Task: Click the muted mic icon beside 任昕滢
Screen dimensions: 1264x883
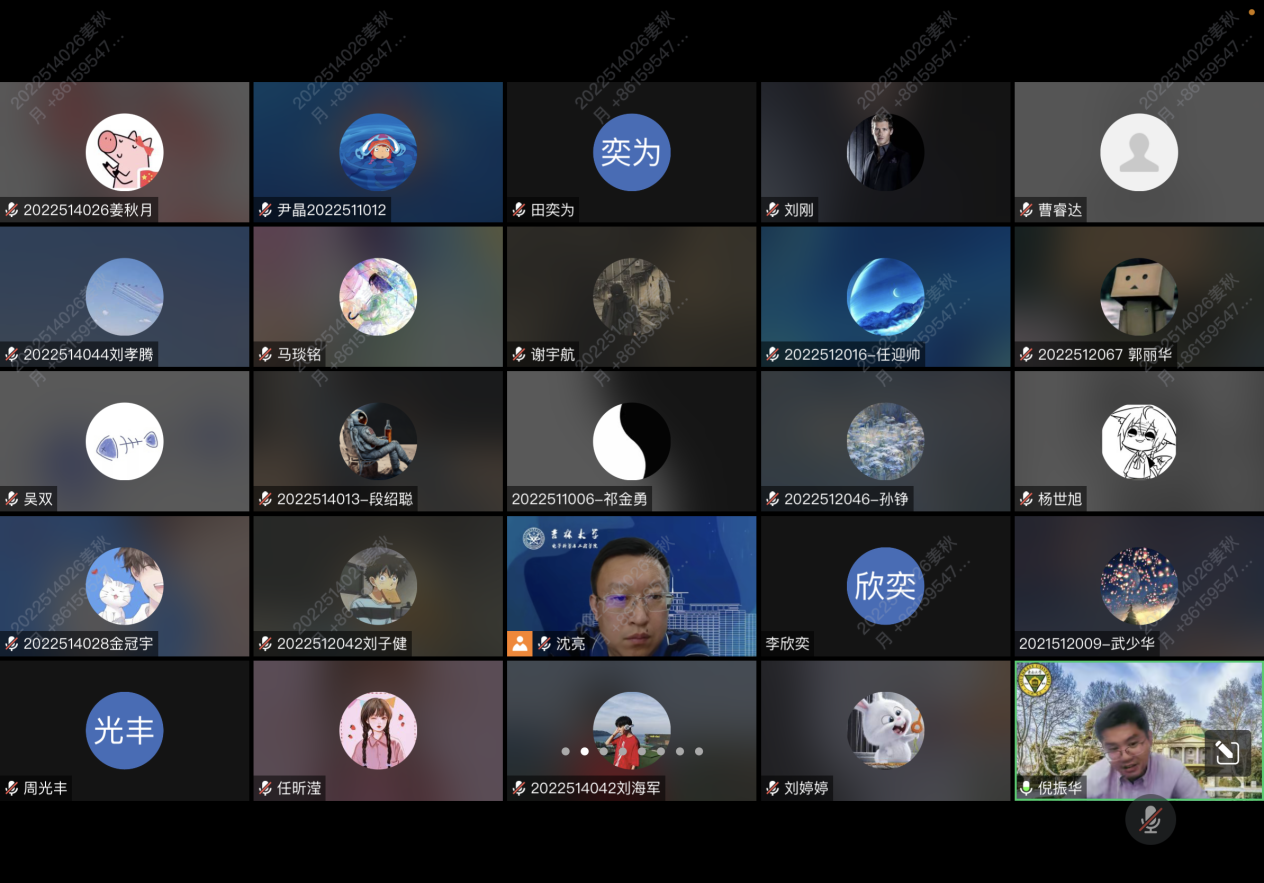Action: (266, 788)
